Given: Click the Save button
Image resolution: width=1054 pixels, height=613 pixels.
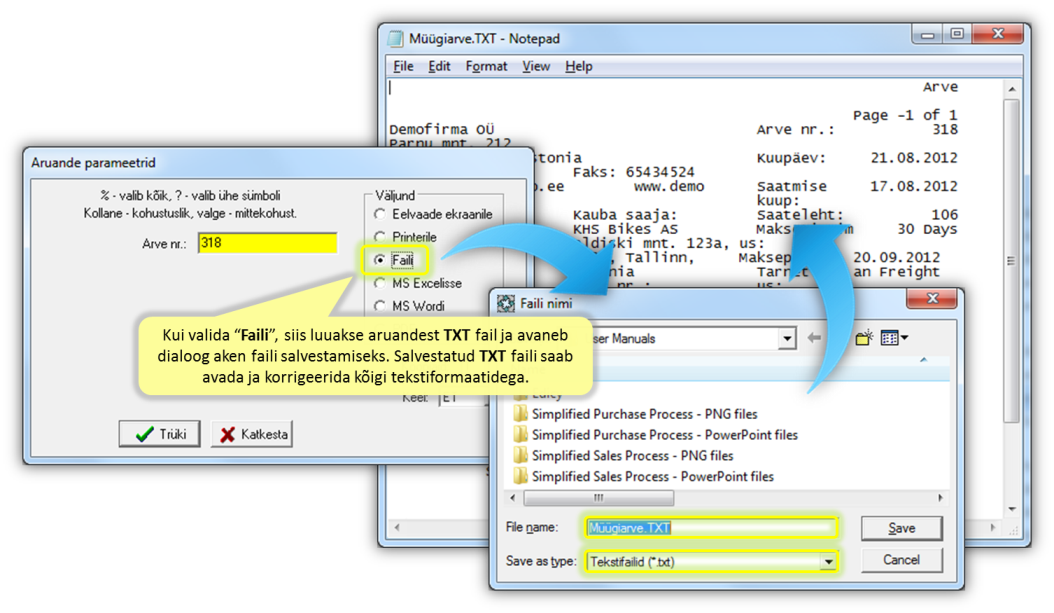Looking at the screenshot, I should pyautogui.click(x=901, y=528).
